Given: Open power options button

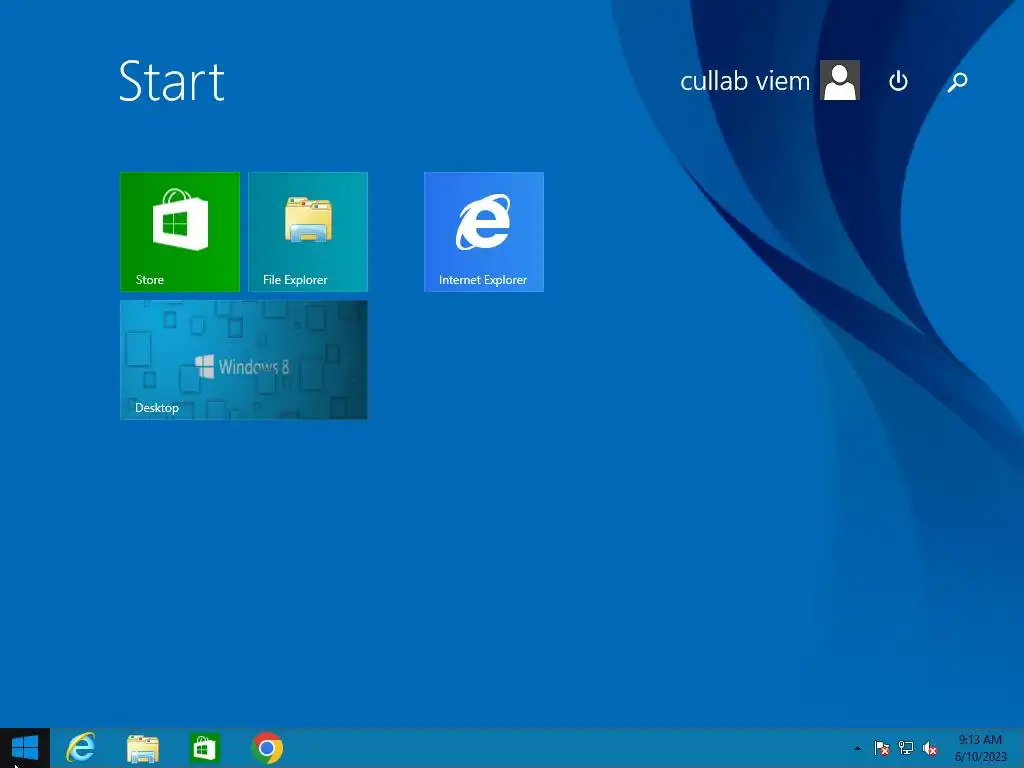Looking at the screenshot, I should pos(899,81).
